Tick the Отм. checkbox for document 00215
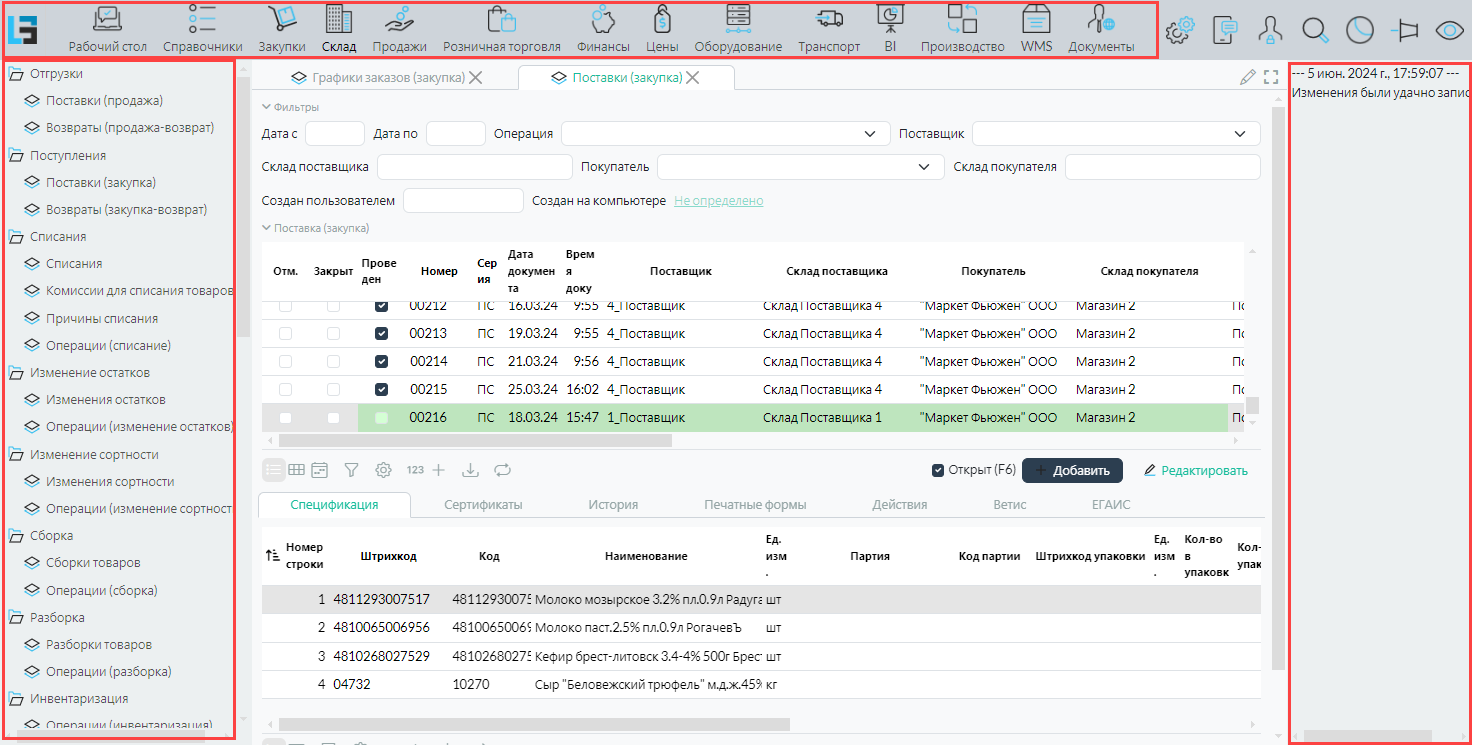Screen dimensions: 1472x745 [x=286, y=390]
